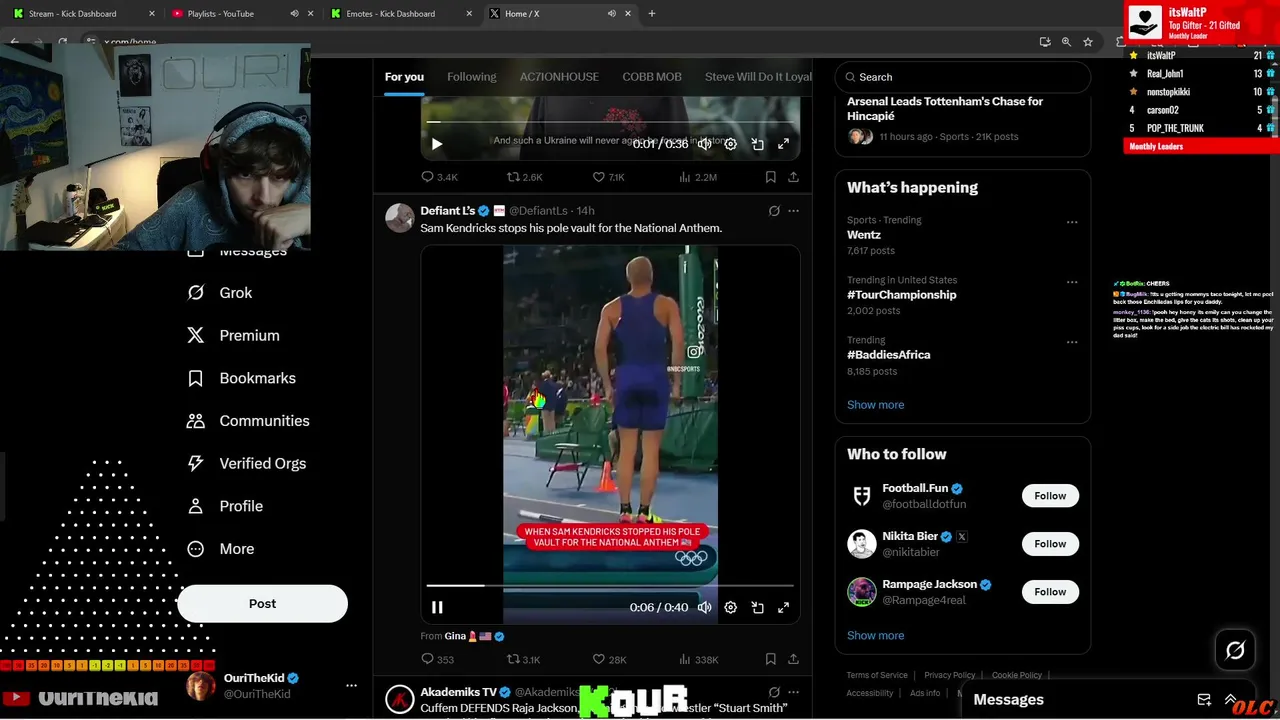Viewport: 1280px width, 720px height.
Task: Open more options for #TourChampionship trend
Action: [x=1072, y=282]
